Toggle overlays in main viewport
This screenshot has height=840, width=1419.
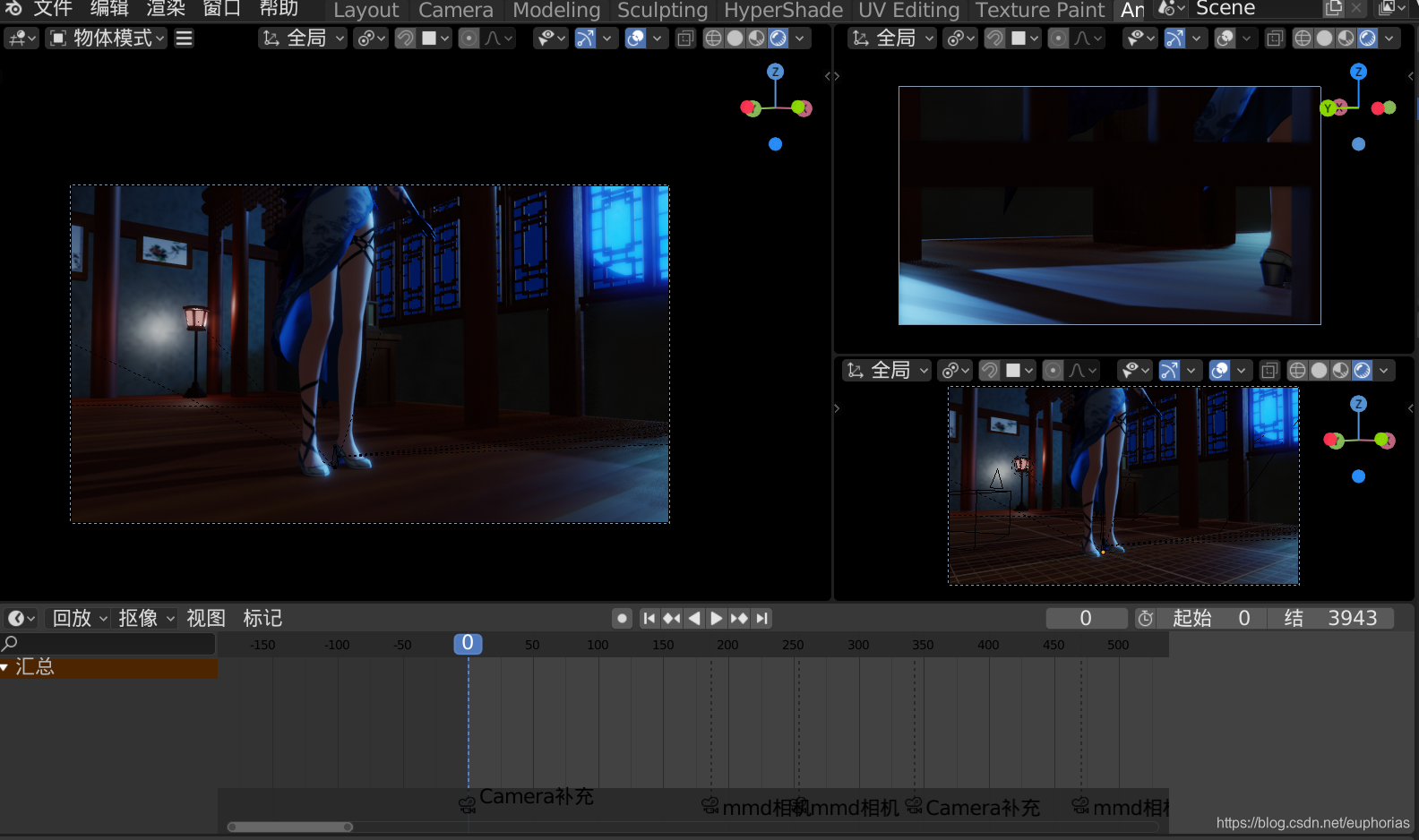pos(635,39)
